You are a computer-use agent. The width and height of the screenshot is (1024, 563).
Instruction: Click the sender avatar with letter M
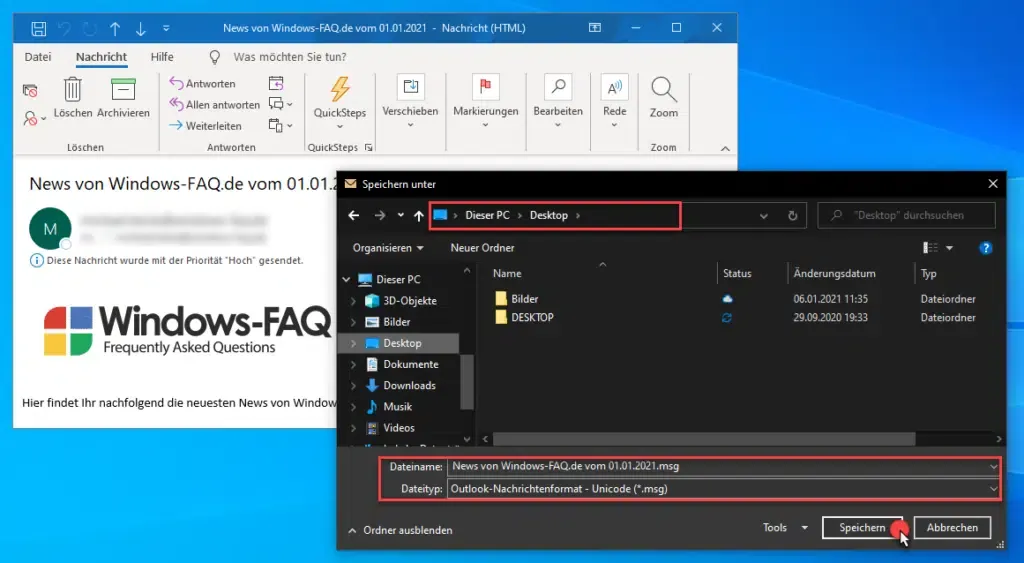[50, 229]
